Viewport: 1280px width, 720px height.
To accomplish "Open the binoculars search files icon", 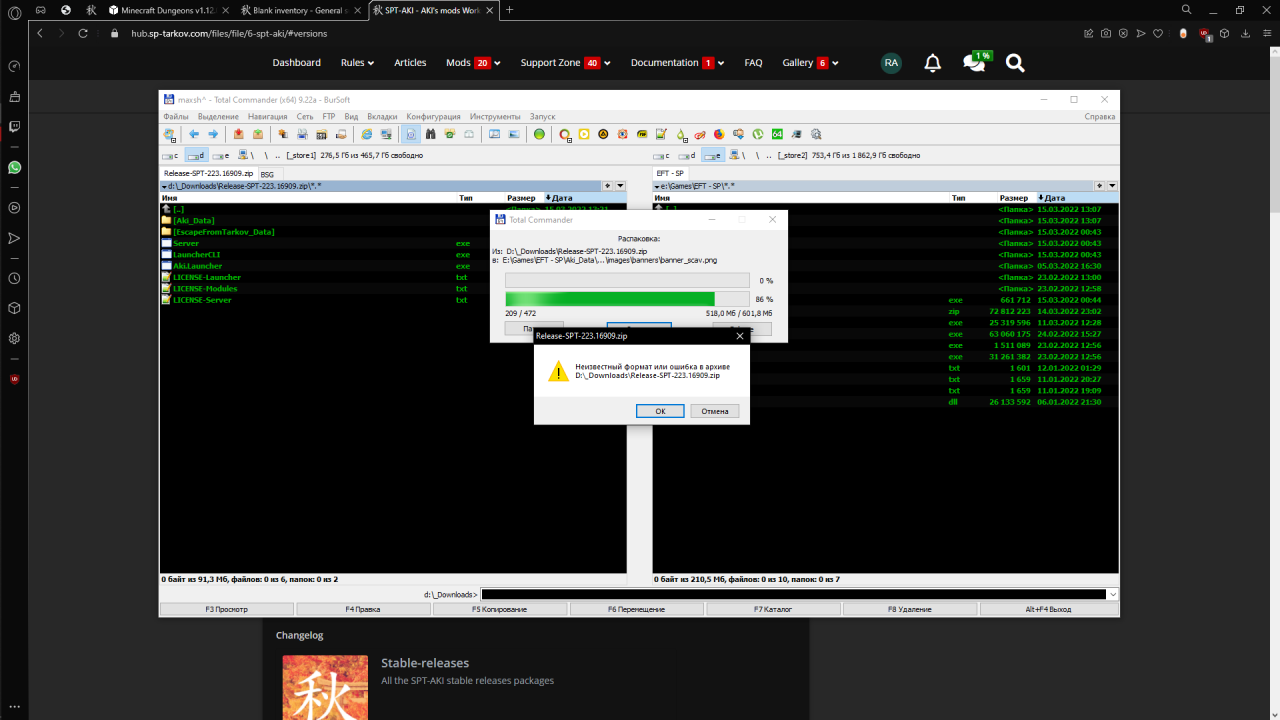I will 431,134.
